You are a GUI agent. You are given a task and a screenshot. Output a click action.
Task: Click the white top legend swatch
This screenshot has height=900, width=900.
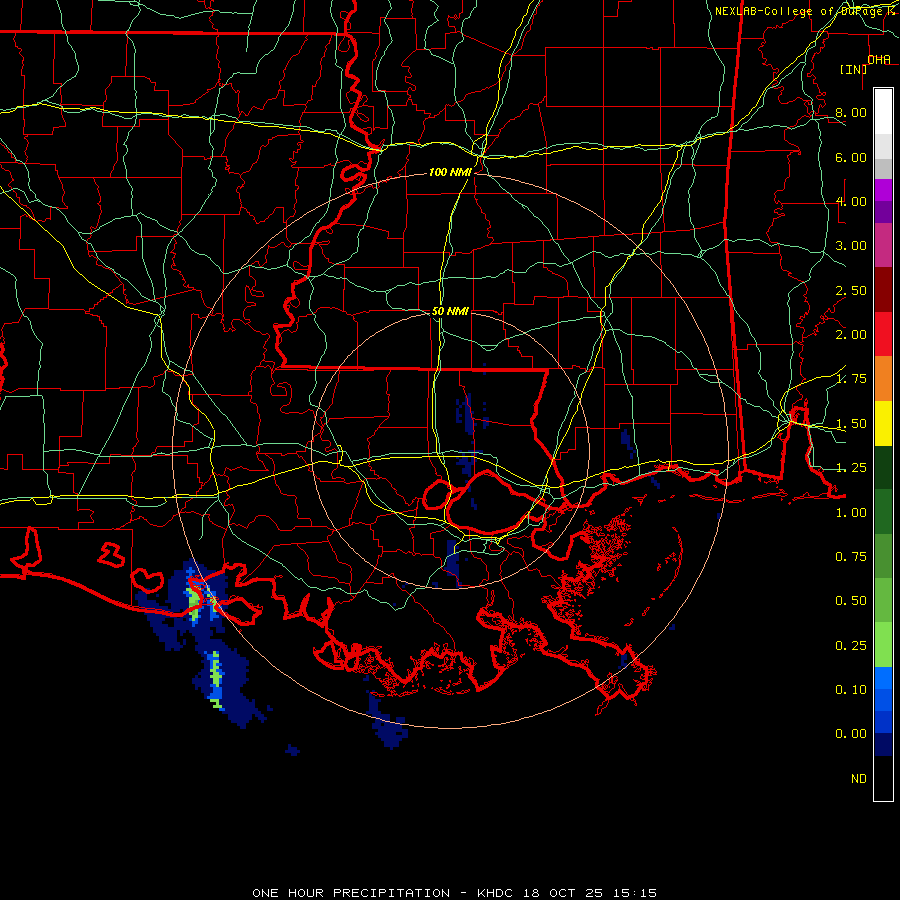click(883, 112)
